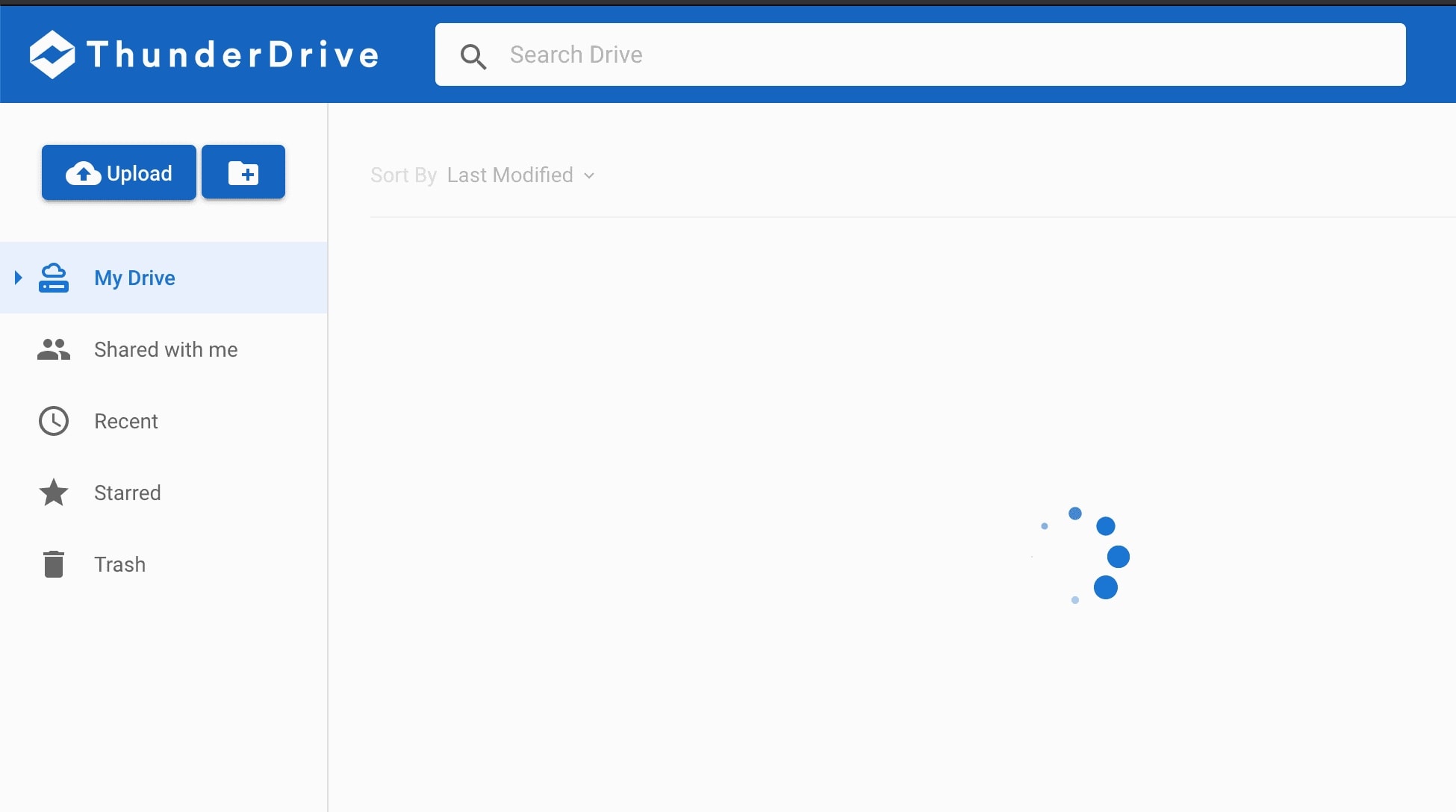
Task: Create a new folder with the folder-plus button
Action: click(x=243, y=172)
